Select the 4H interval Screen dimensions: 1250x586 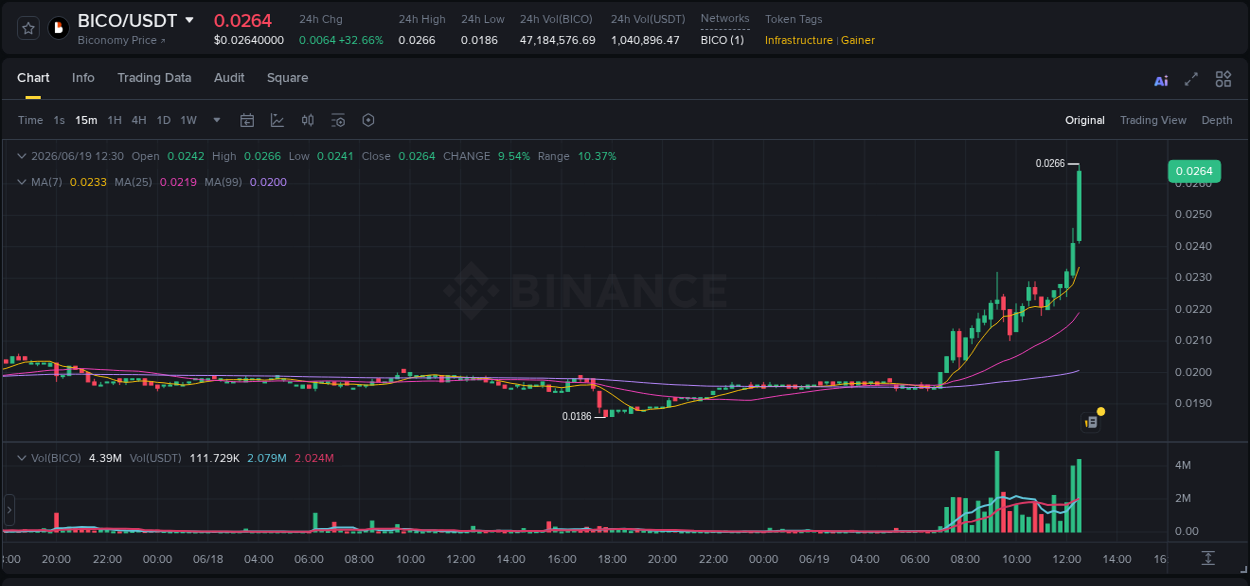tap(138, 120)
